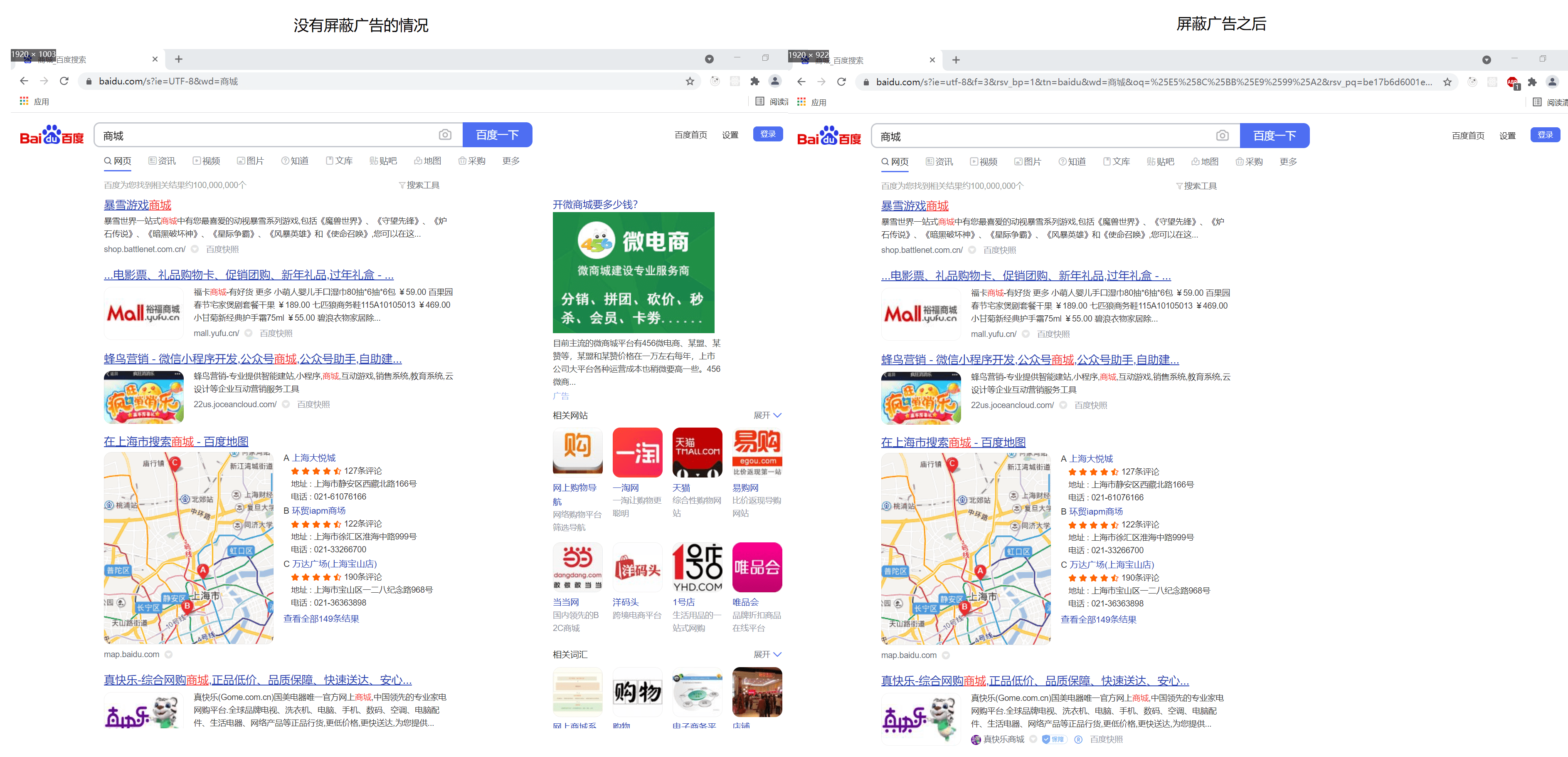Open 百度首页 in right window header
Viewport: 1568px width, 757px height.
click(x=1467, y=135)
